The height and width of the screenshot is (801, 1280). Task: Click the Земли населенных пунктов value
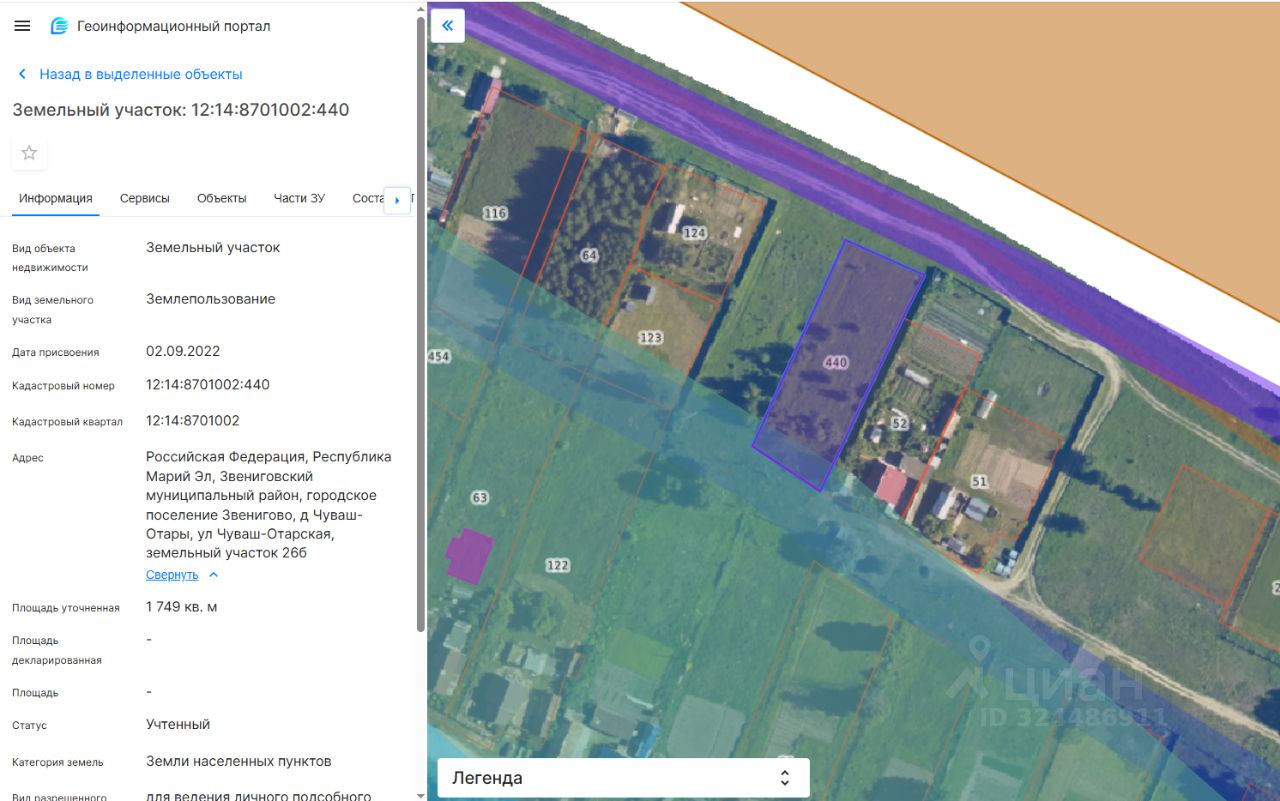[x=239, y=762]
